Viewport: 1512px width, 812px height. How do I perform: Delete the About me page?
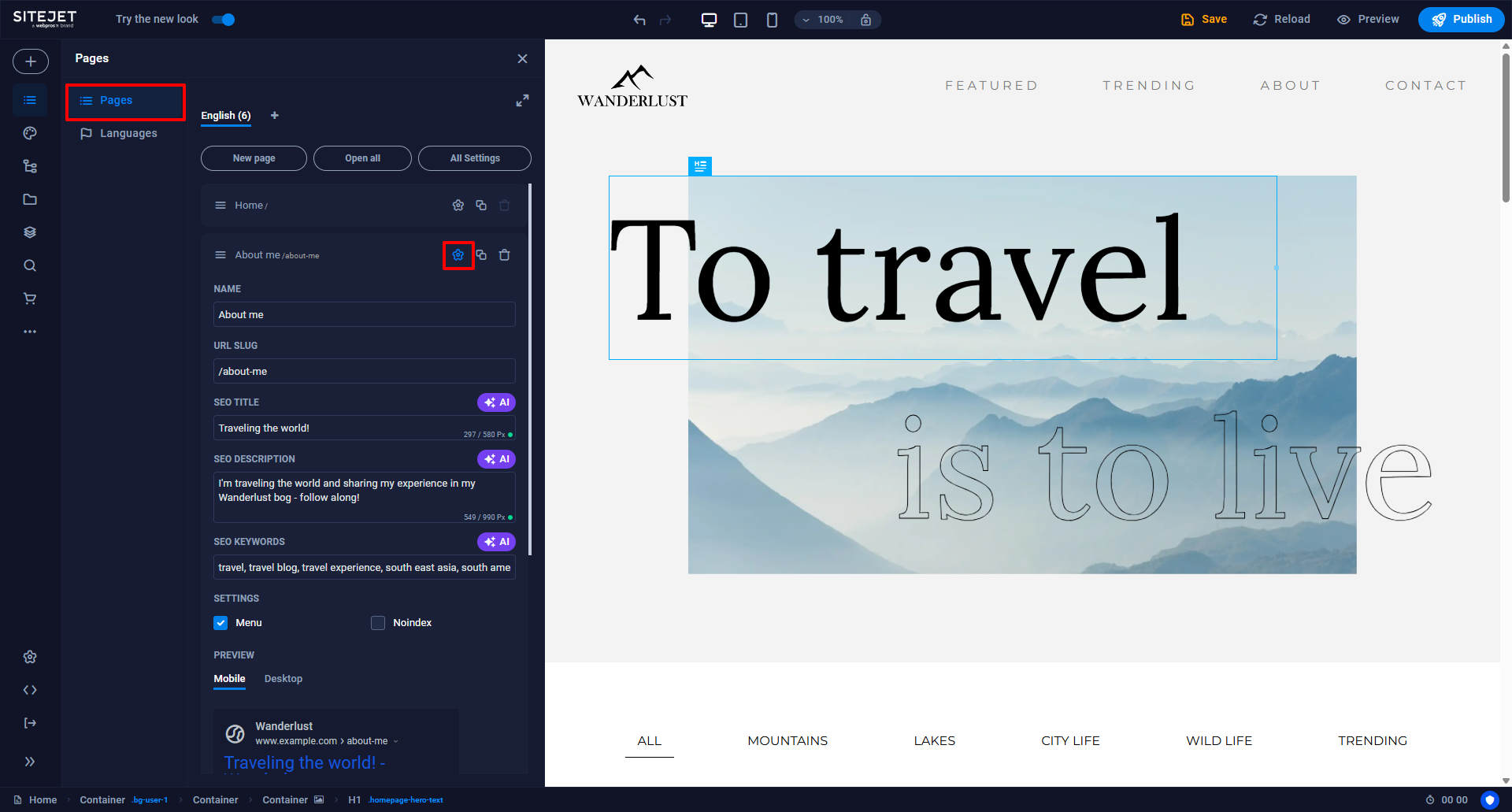click(505, 255)
